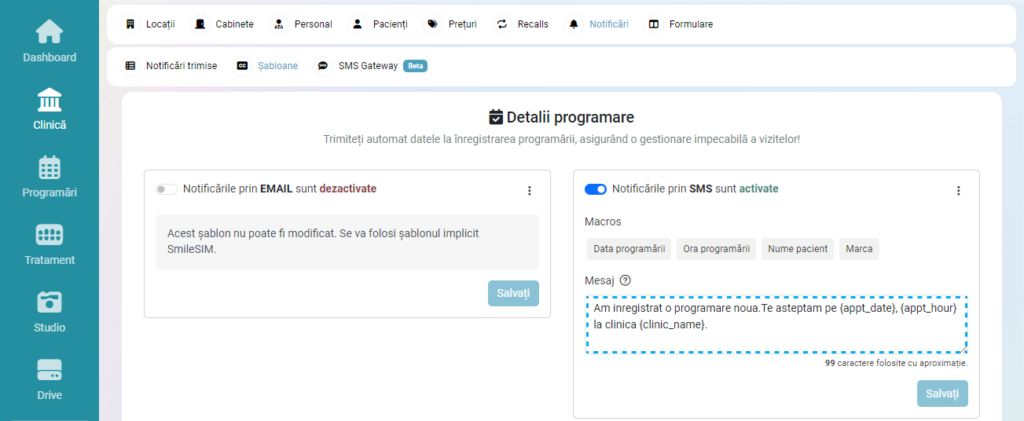Open the SMS card three-dot menu
The width and height of the screenshot is (1024, 421).
click(x=958, y=190)
